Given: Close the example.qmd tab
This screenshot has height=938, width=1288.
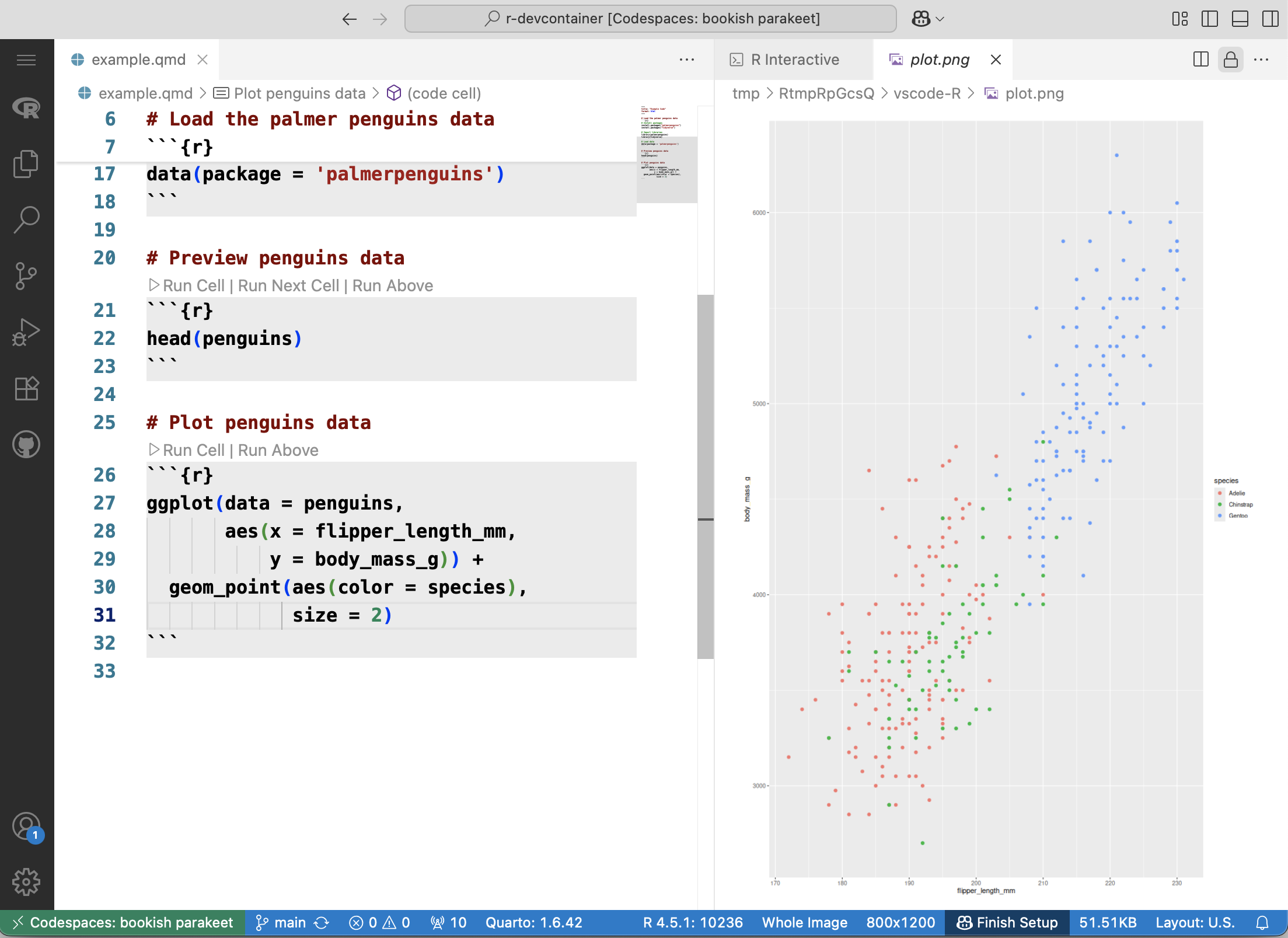Looking at the screenshot, I should 203,60.
